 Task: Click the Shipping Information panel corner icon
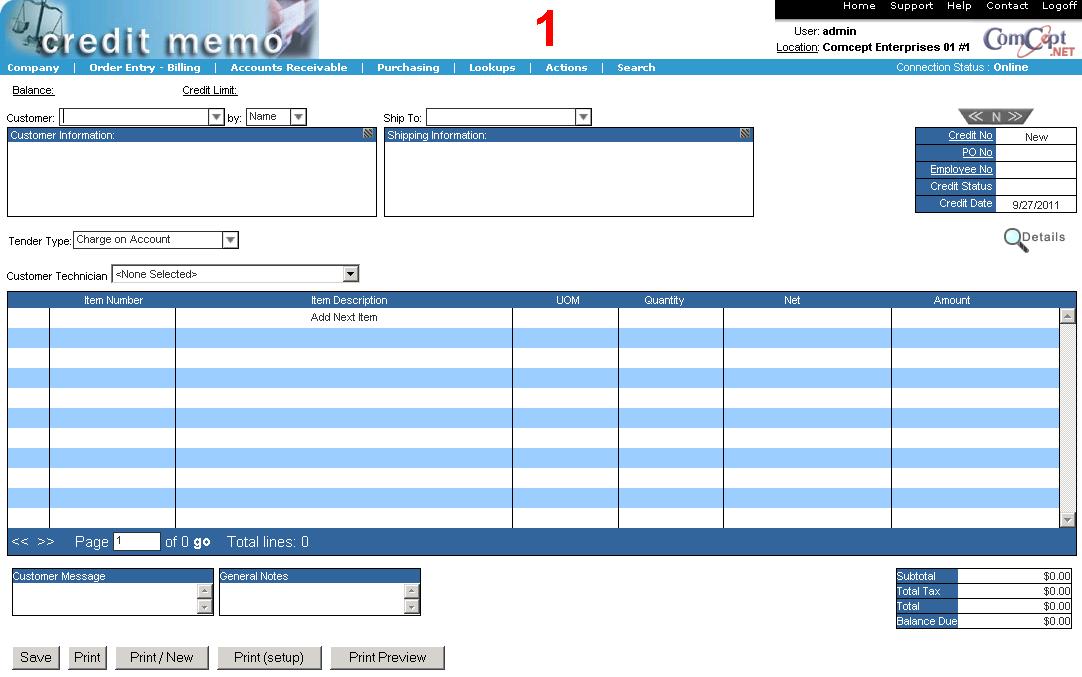(x=745, y=134)
